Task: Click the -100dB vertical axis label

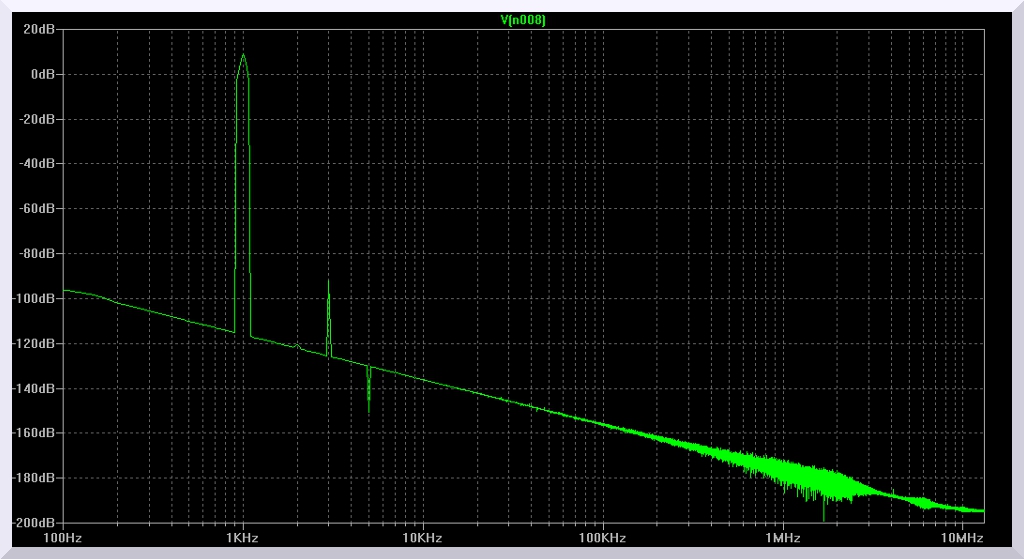Action: tap(36, 299)
